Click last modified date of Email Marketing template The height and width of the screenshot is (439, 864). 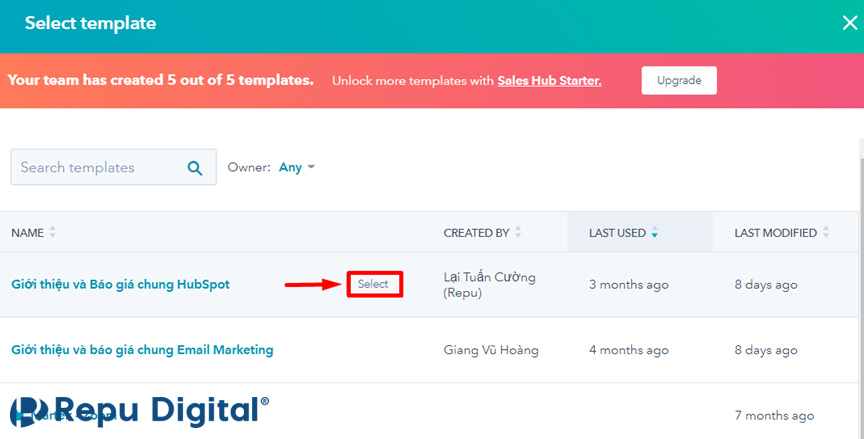[765, 350]
